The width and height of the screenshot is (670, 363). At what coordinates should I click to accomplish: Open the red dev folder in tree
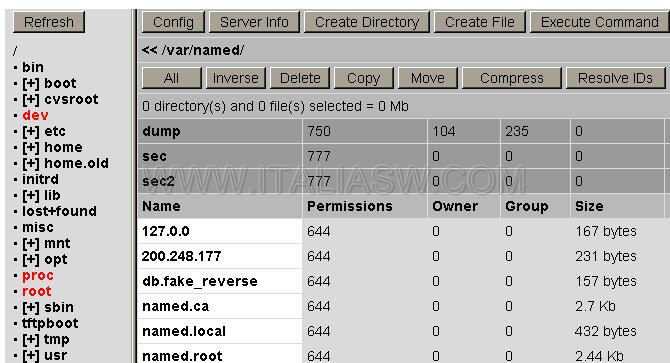point(35,115)
